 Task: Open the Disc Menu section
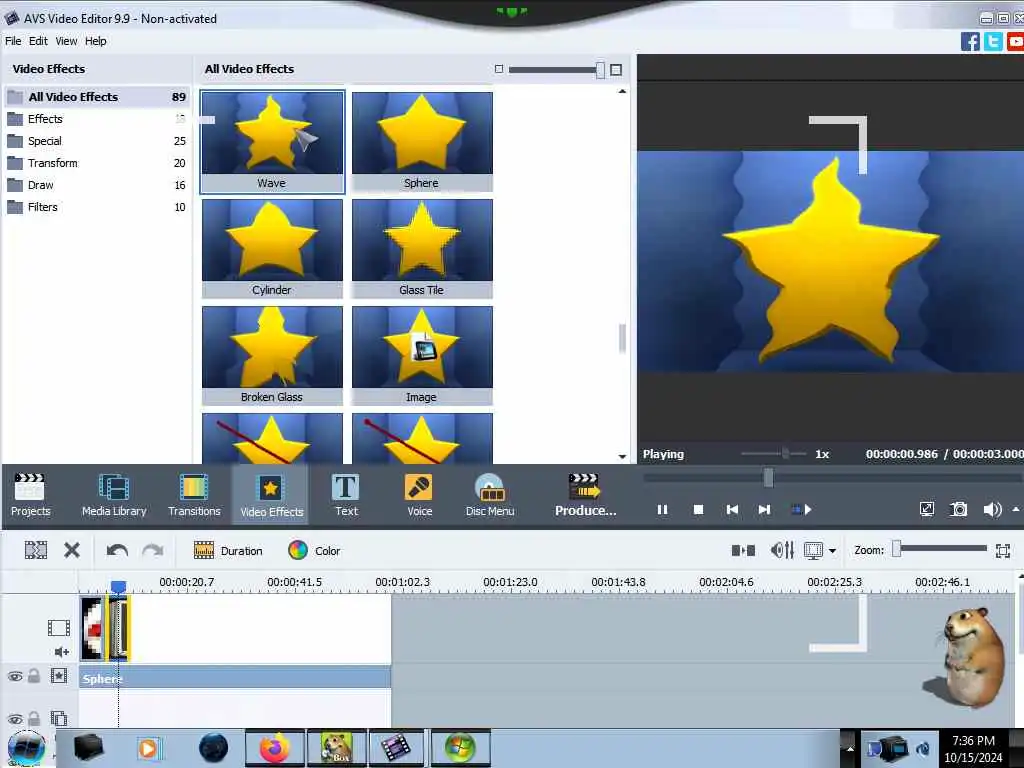490,495
